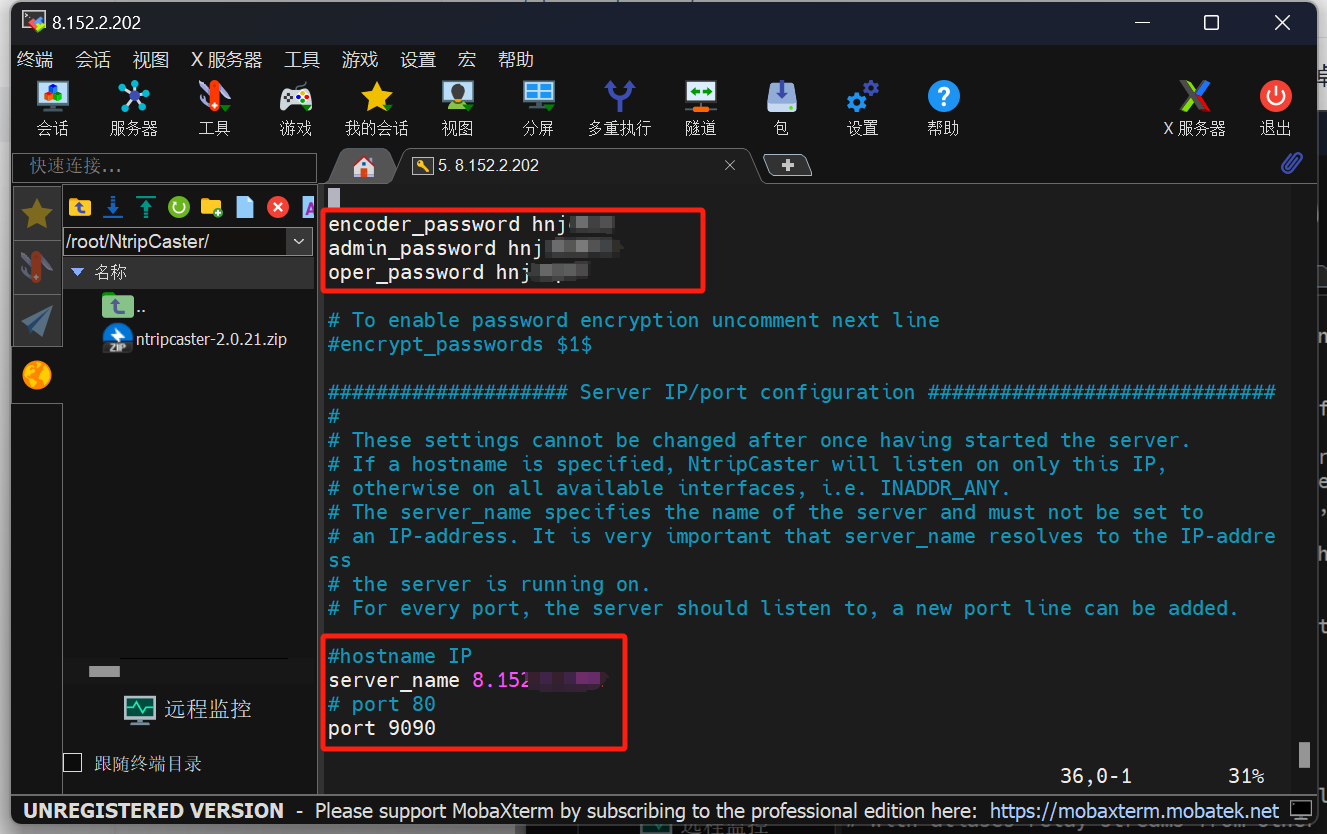Click the 帮助 question-mark toolbar icon

pyautogui.click(x=943, y=108)
